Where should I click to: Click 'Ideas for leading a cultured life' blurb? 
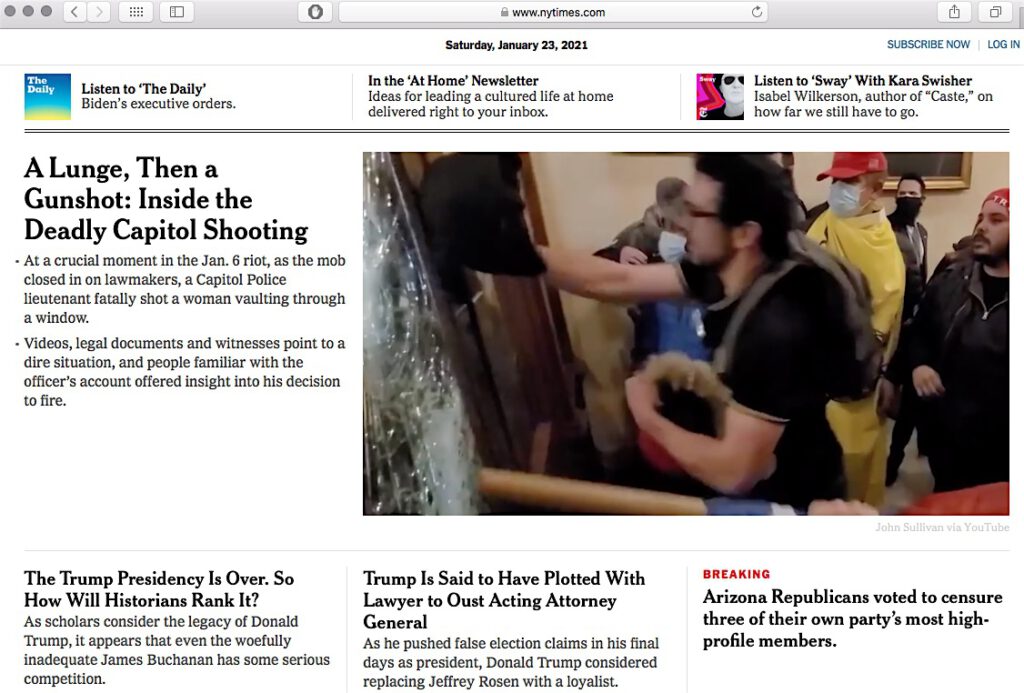coord(490,104)
